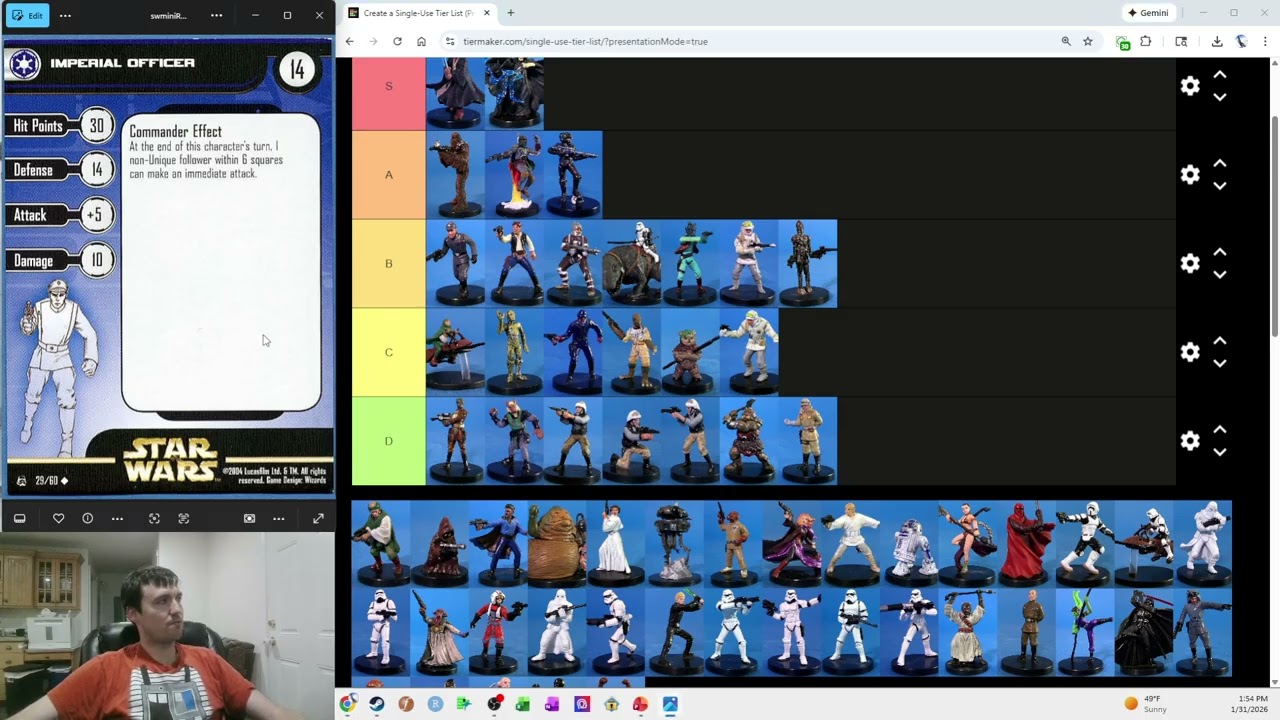This screenshot has height=720, width=1280.
Task: Click Edit in the photo viewer
Action: click(27, 15)
